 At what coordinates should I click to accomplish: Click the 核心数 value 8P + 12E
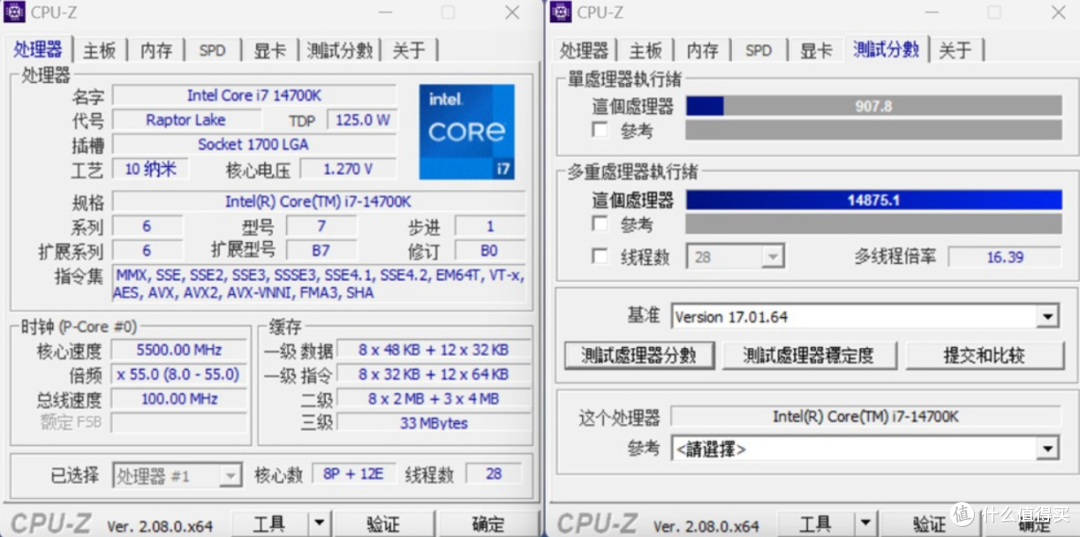pos(355,474)
